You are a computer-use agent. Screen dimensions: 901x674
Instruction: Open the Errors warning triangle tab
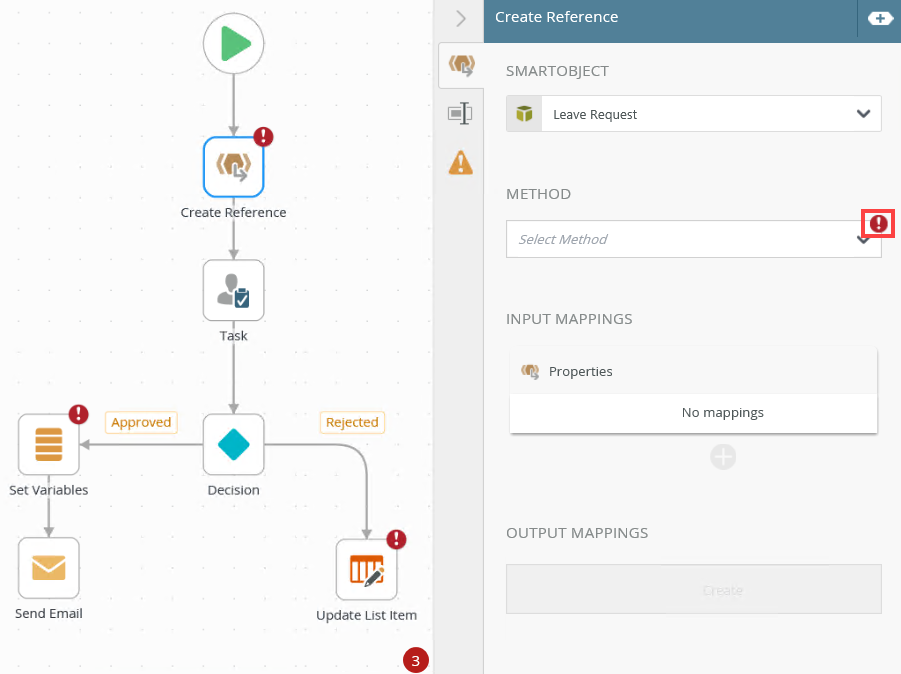click(x=461, y=162)
